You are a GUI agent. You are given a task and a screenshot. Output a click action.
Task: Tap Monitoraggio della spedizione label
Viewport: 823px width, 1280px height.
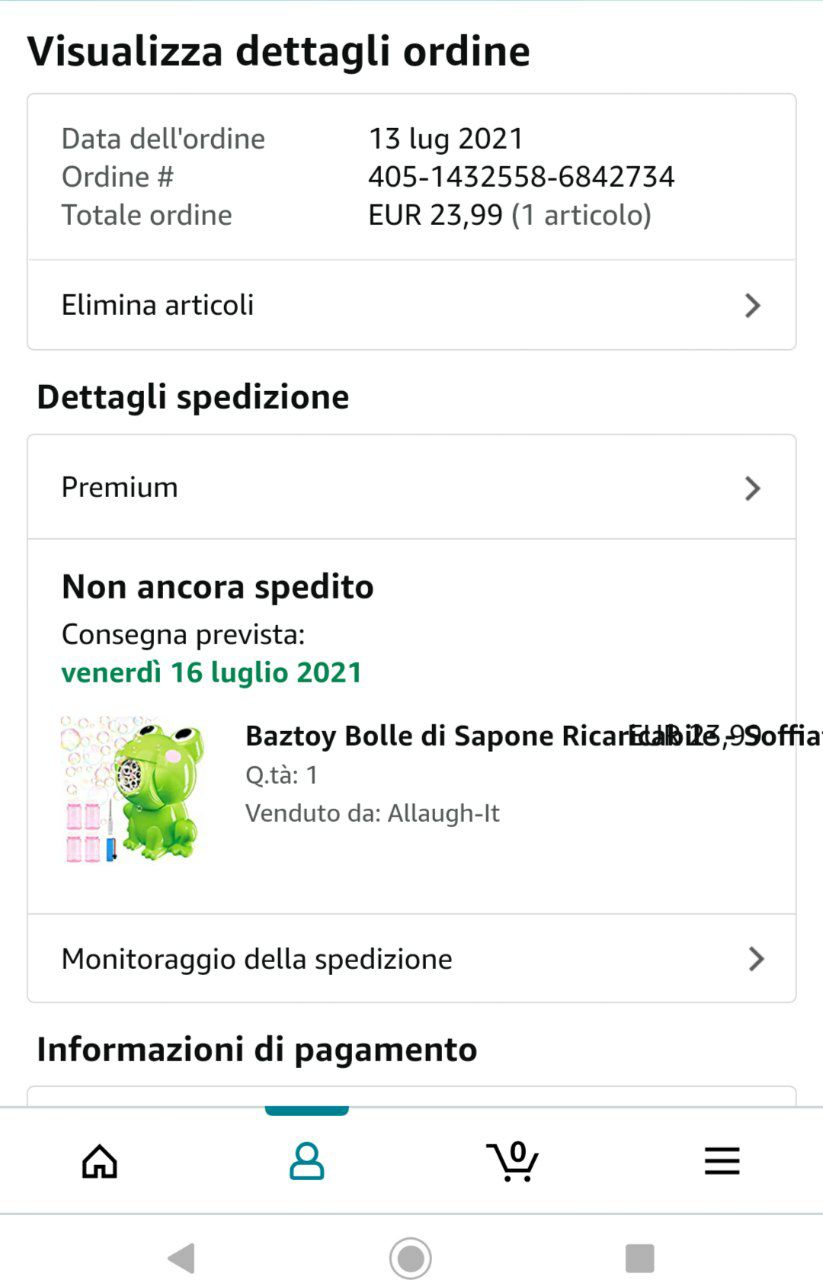point(257,960)
